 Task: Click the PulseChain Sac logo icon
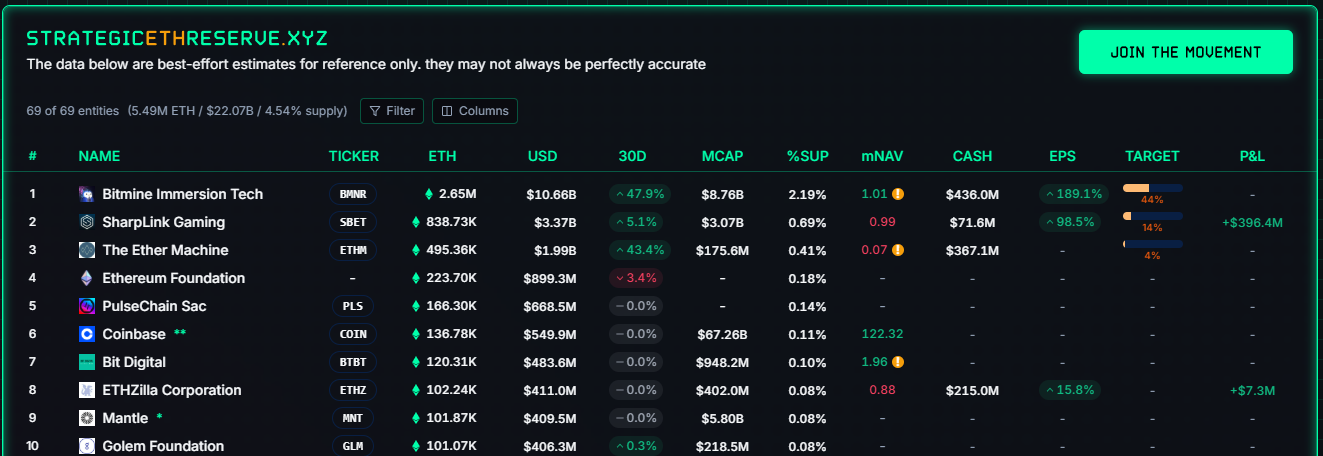click(86, 306)
